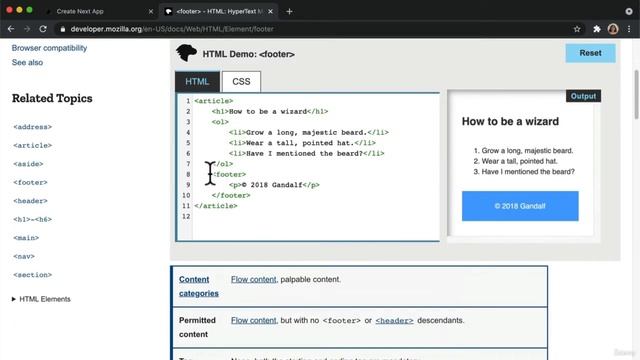This screenshot has width=640, height=360.
Task: Click the closing </footer> code line
Action: tap(231, 196)
